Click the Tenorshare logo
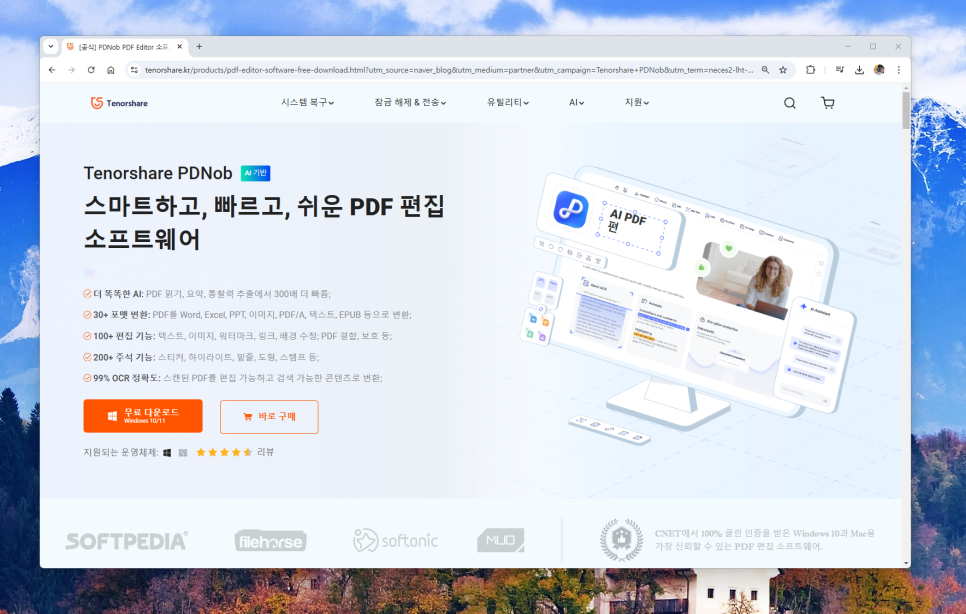 click(x=119, y=103)
